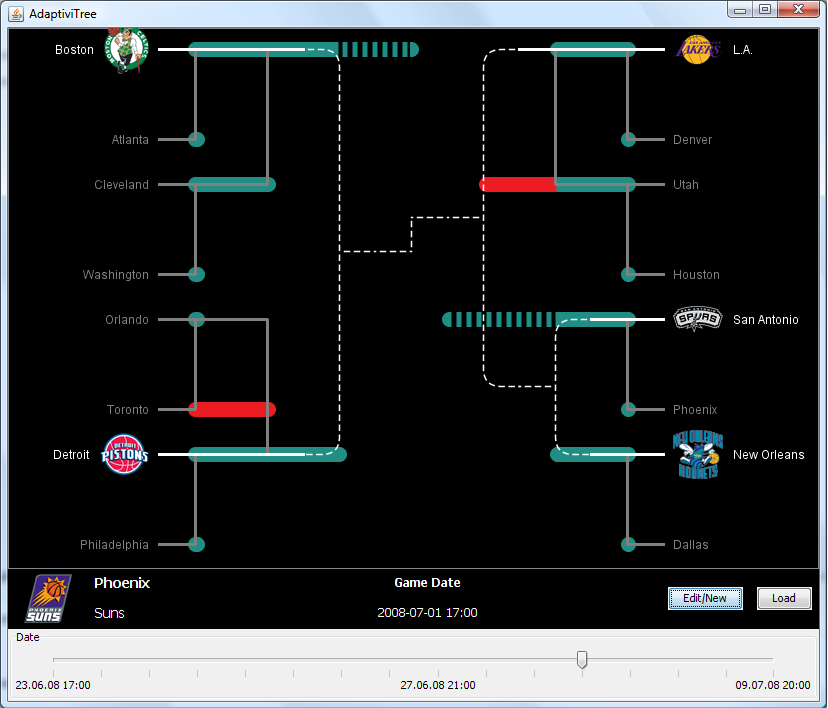Click the slider start label 23.06.08 17:00
The width and height of the screenshot is (828, 708).
coord(53,685)
